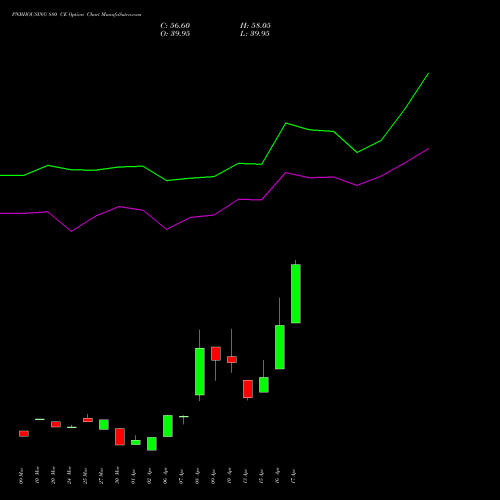Click the green 06 Apr candle
This screenshot has width=500, height=500.
[168, 426]
